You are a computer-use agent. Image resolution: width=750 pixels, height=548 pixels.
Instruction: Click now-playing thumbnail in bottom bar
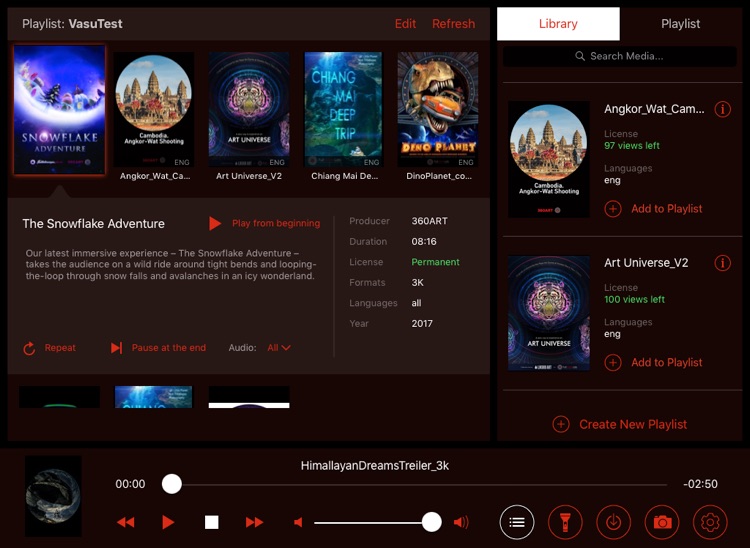(53, 496)
